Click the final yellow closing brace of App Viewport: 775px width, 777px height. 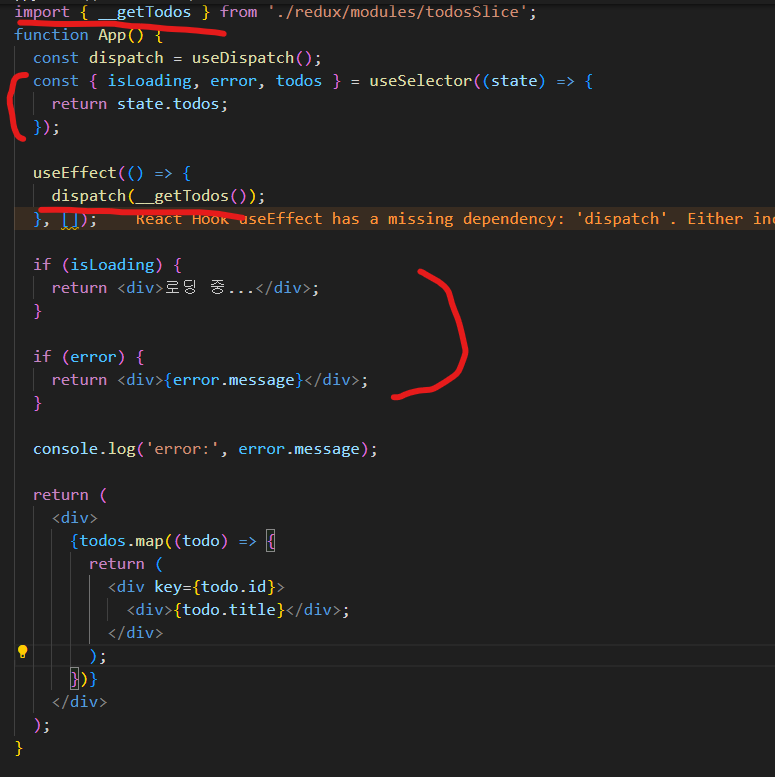coord(19,748)
